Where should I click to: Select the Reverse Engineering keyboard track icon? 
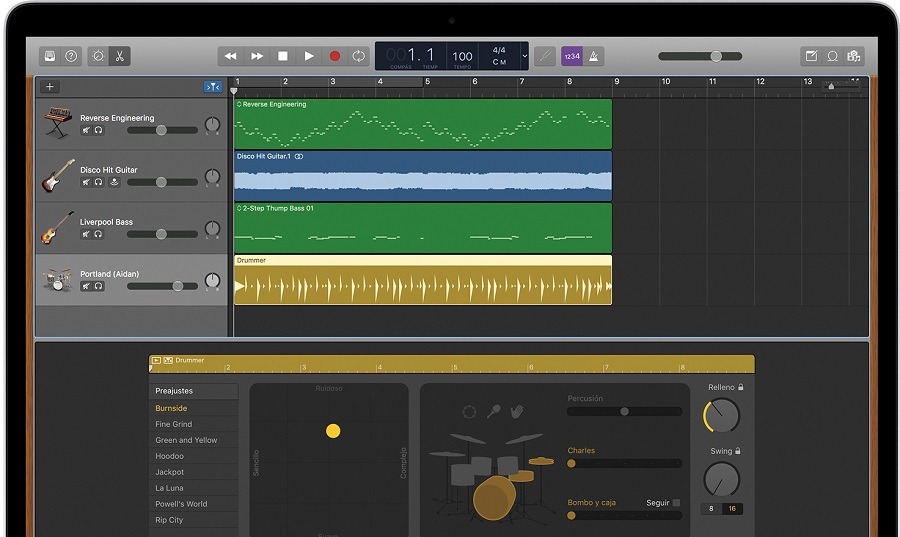[57, 122]
